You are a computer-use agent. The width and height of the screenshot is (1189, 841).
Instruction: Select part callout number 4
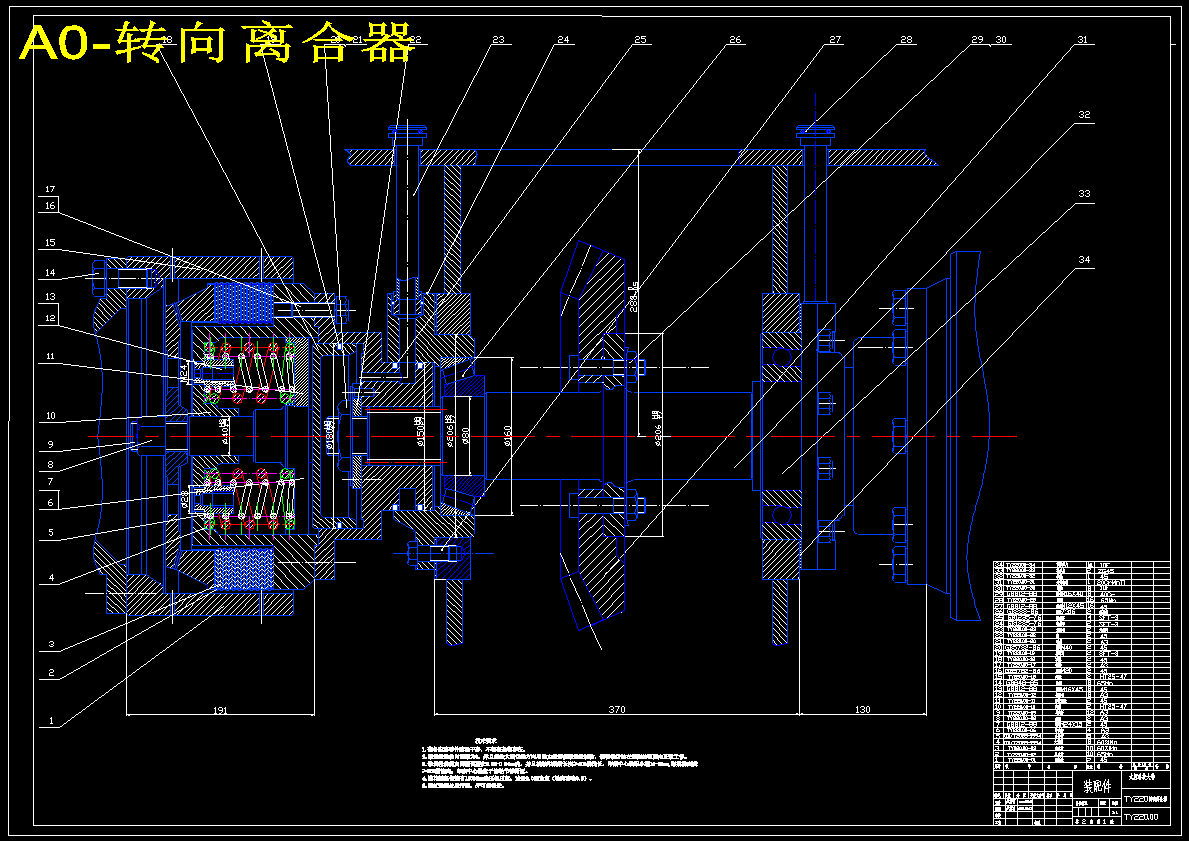click(51, 579)
